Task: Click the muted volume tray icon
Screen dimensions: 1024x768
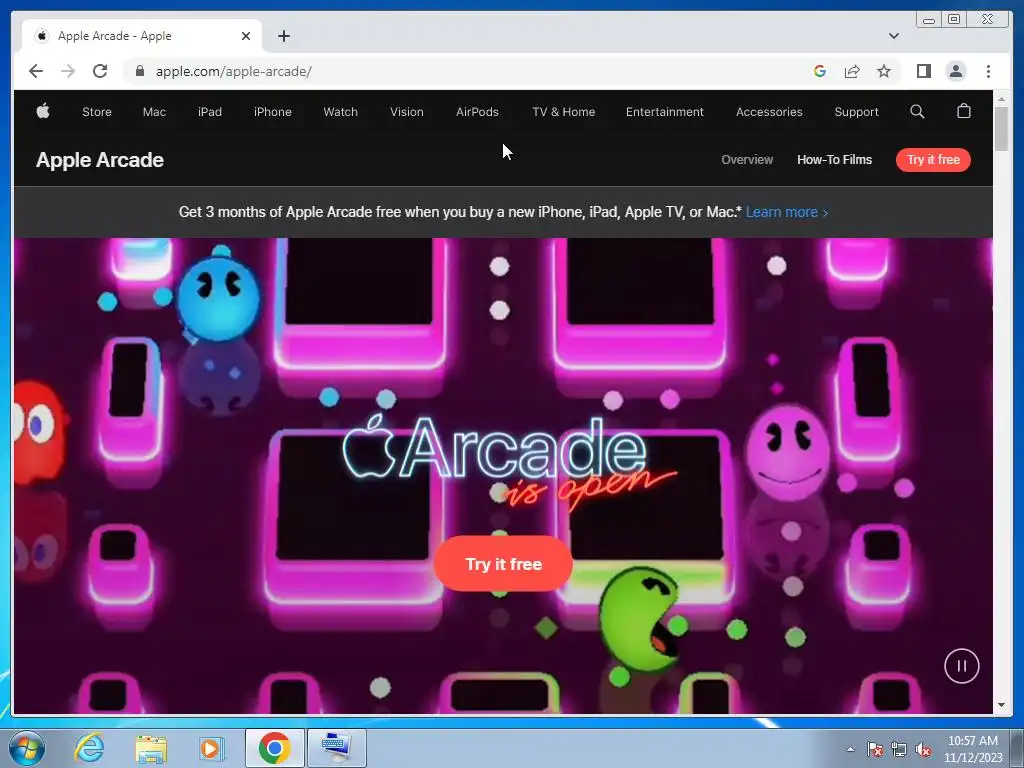Action: 923,749
